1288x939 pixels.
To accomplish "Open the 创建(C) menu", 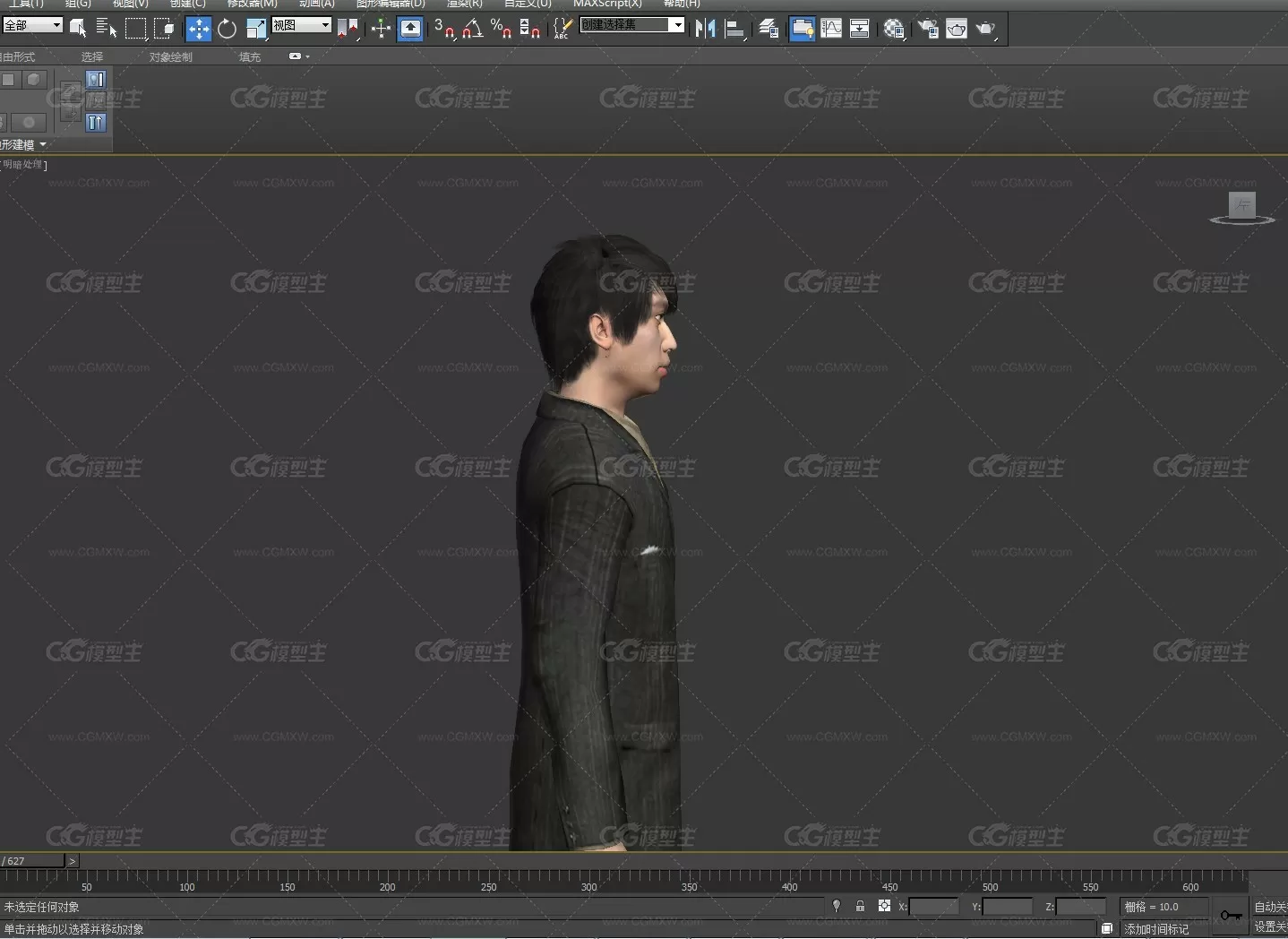I will click(x=188, y=4).
